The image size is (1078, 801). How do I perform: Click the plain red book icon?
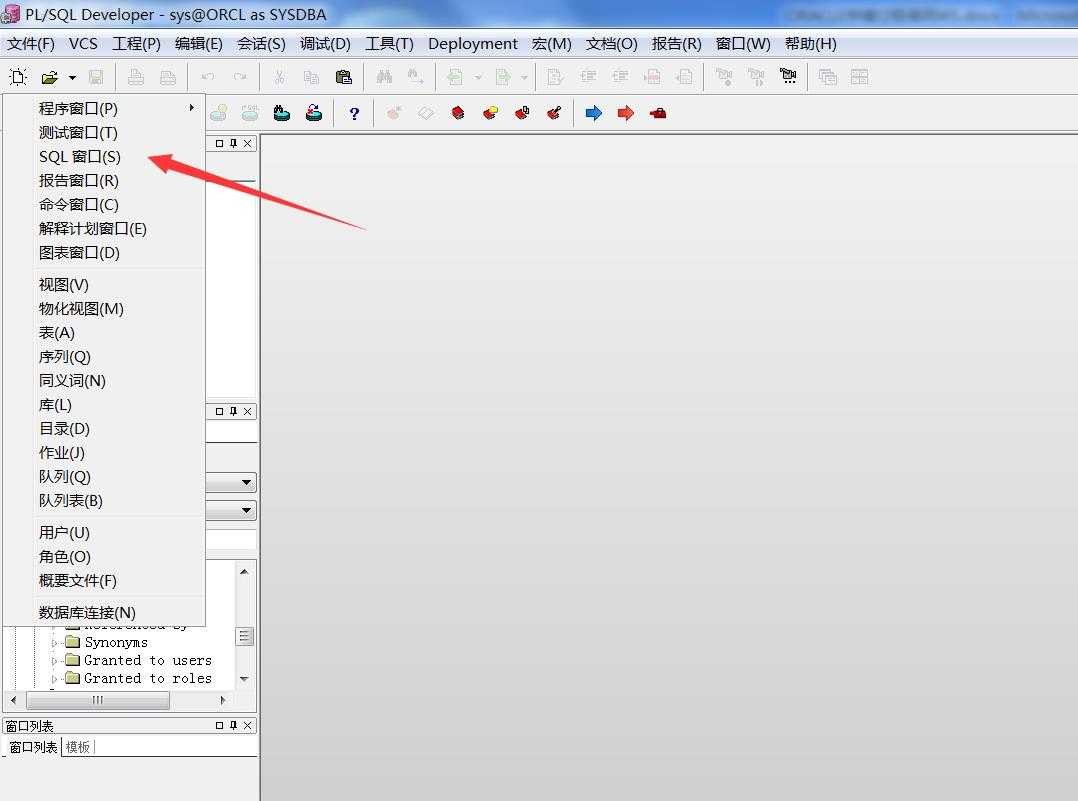[458, 113]
